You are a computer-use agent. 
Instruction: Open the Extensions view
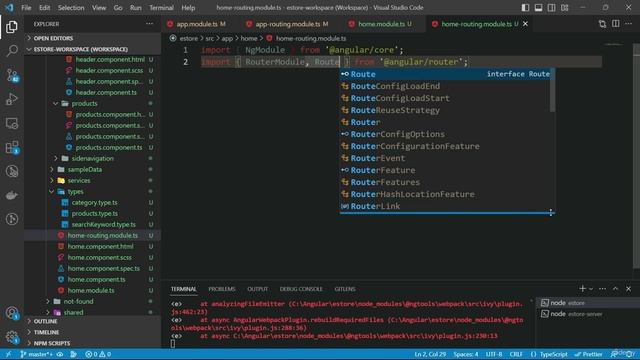pyautogui.click(x=12, y=147)
